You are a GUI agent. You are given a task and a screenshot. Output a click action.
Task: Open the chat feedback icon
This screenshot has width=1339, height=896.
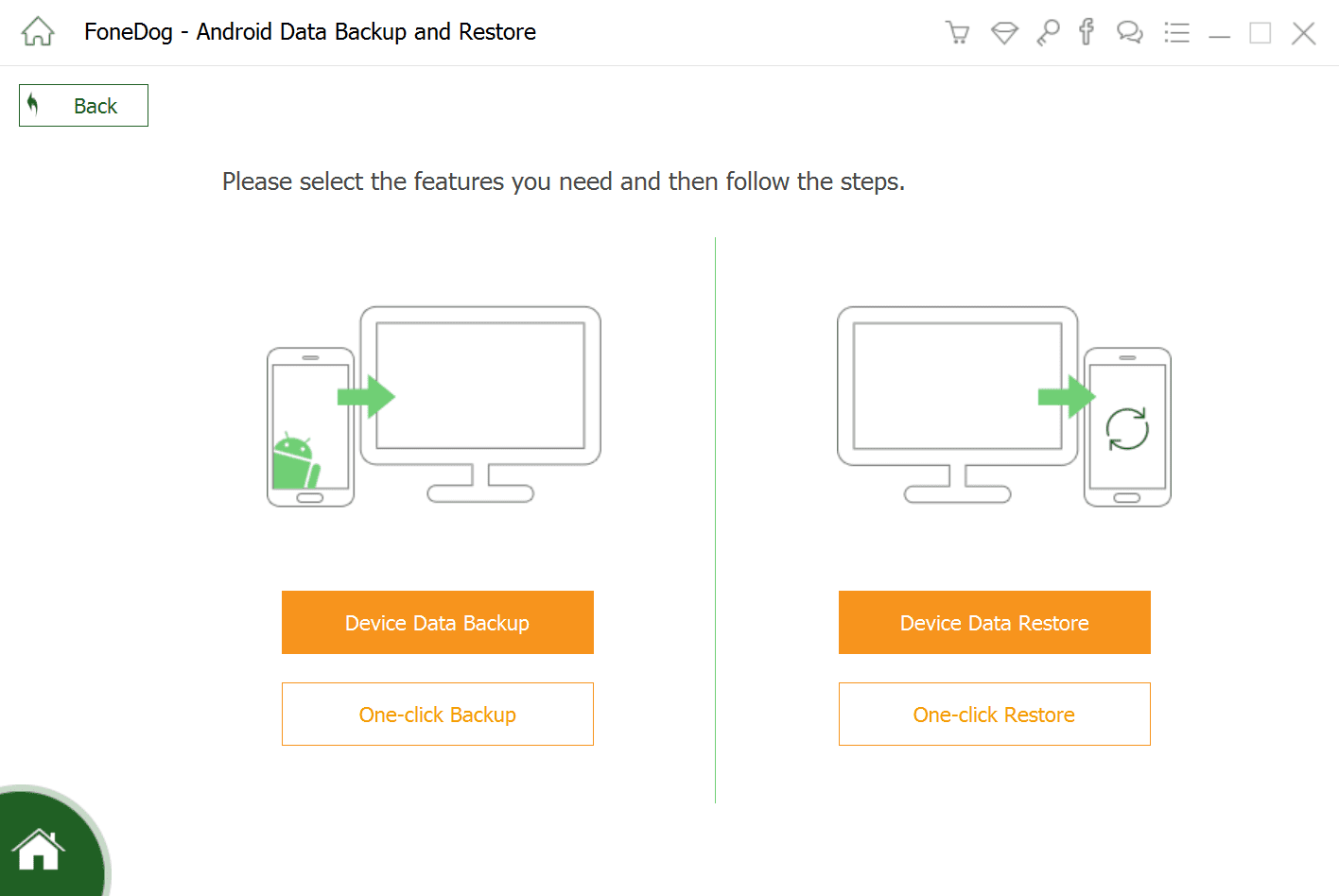(1130, 33)
